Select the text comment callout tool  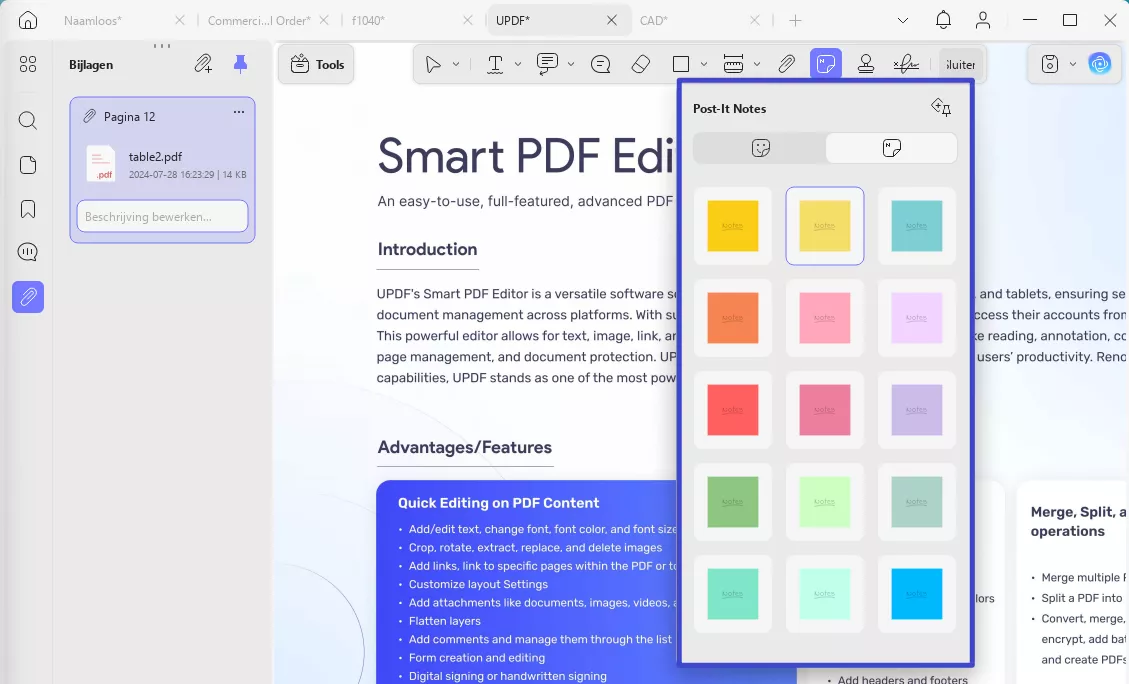click(547, 64)
